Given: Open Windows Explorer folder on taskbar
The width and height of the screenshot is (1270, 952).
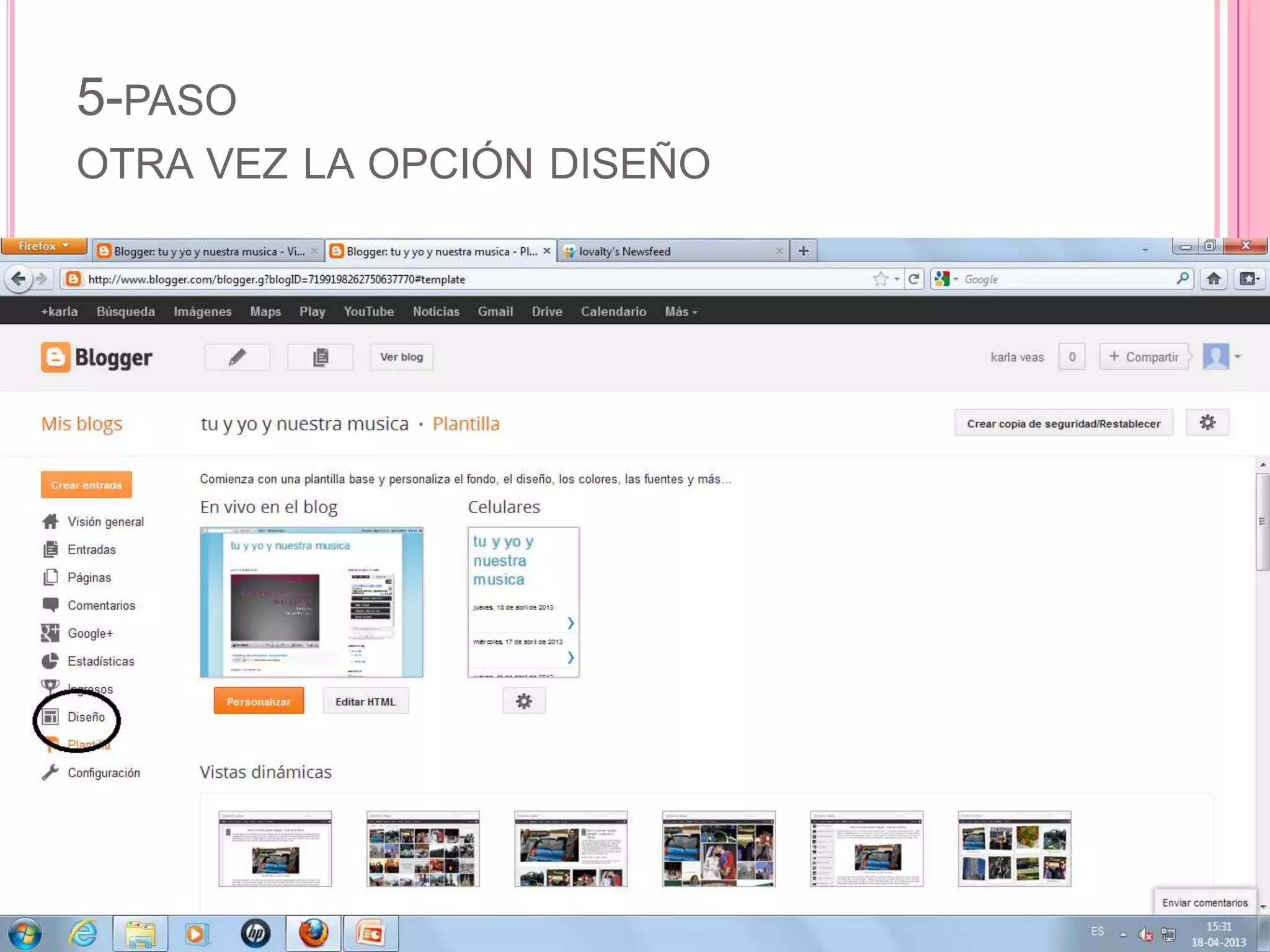Looking at the screenshot, I should click(x=140, y=933).
